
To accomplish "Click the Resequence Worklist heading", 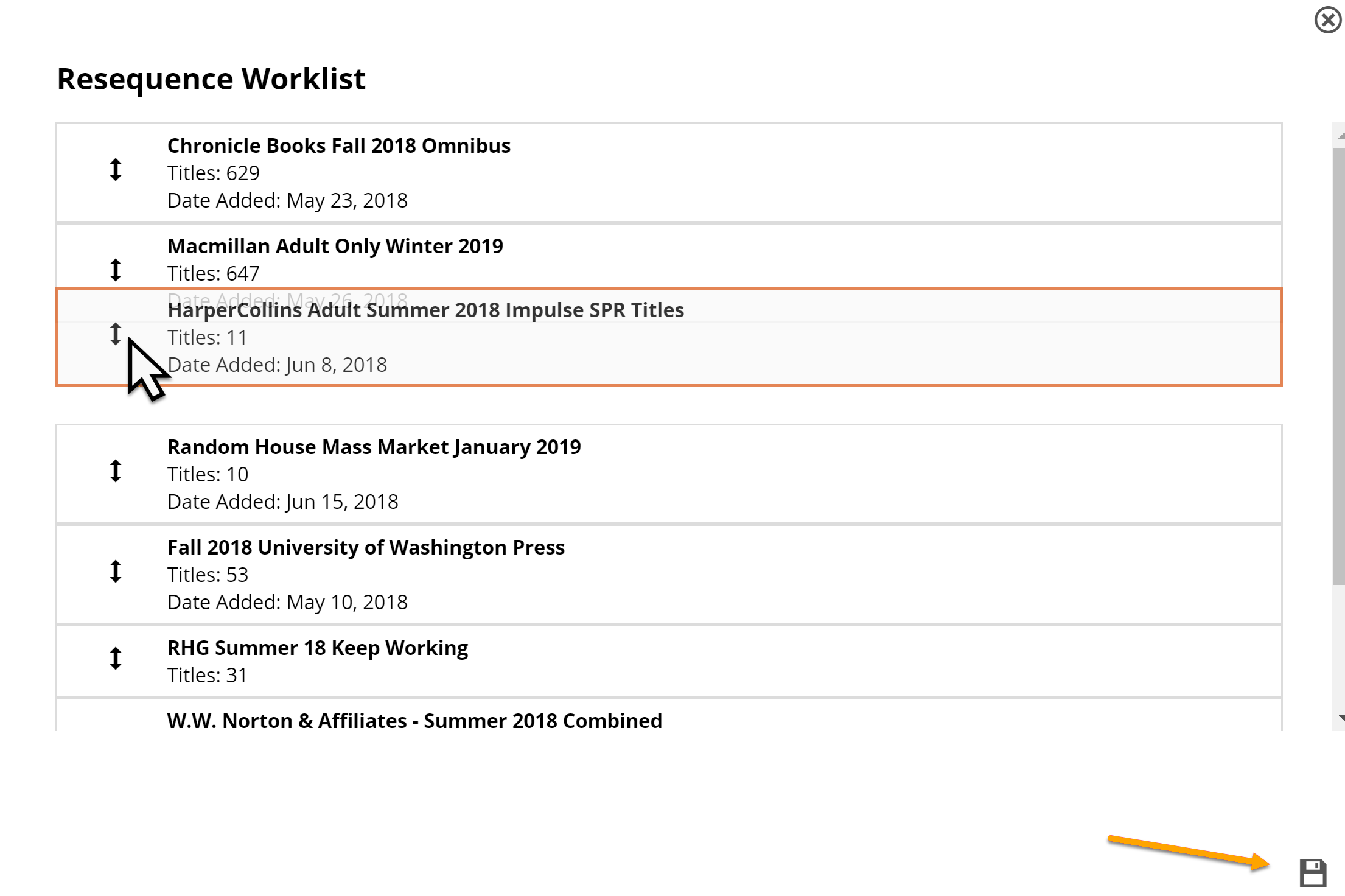I will pos(211,79).
